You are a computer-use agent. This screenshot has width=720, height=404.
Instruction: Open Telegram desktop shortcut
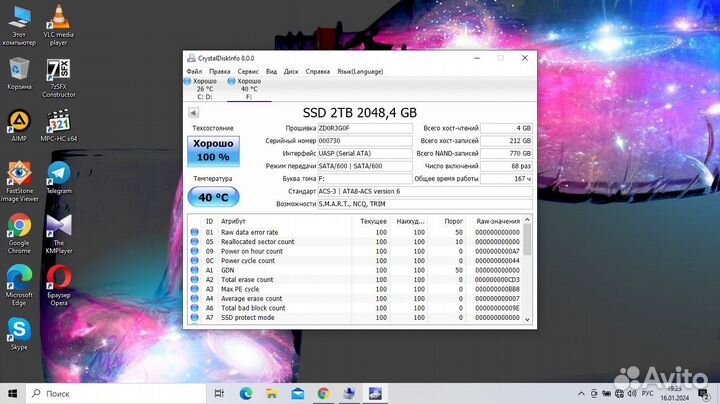[x=59, y=178]
